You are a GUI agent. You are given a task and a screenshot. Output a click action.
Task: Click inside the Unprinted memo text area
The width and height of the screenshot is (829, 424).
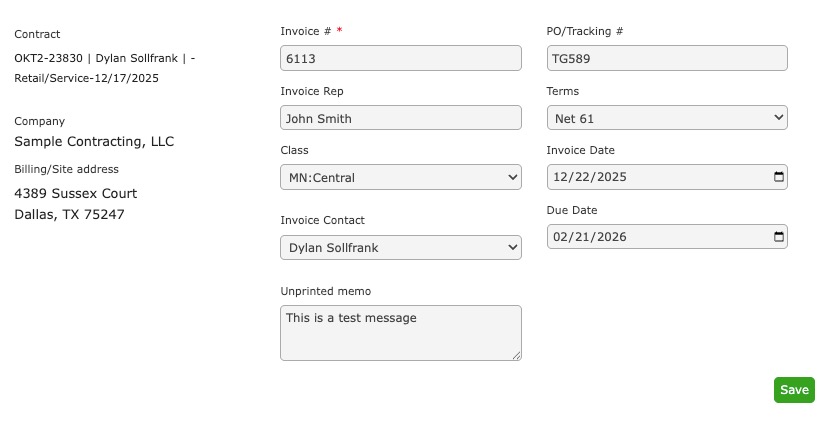[401, 333]
